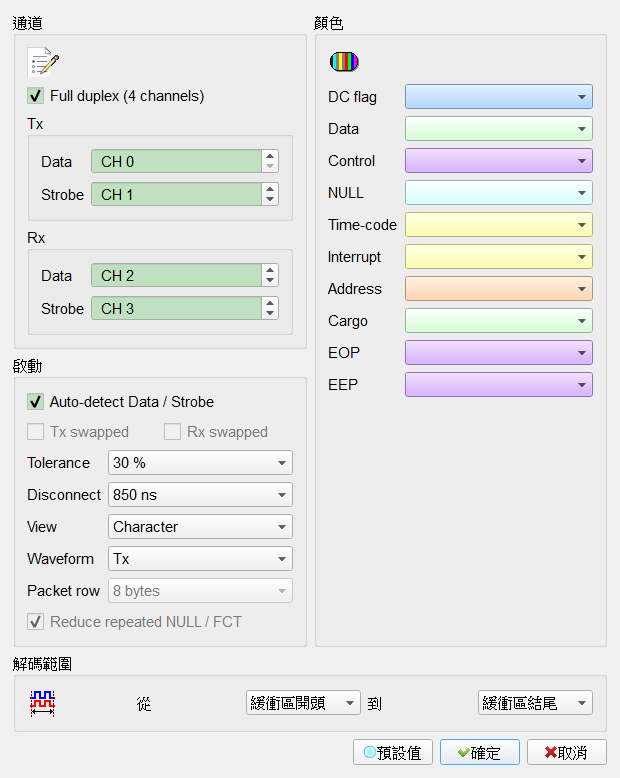The image size is (620, 778).
Task: Click the Rx Data CH 2 field
Action: (177, 275)
